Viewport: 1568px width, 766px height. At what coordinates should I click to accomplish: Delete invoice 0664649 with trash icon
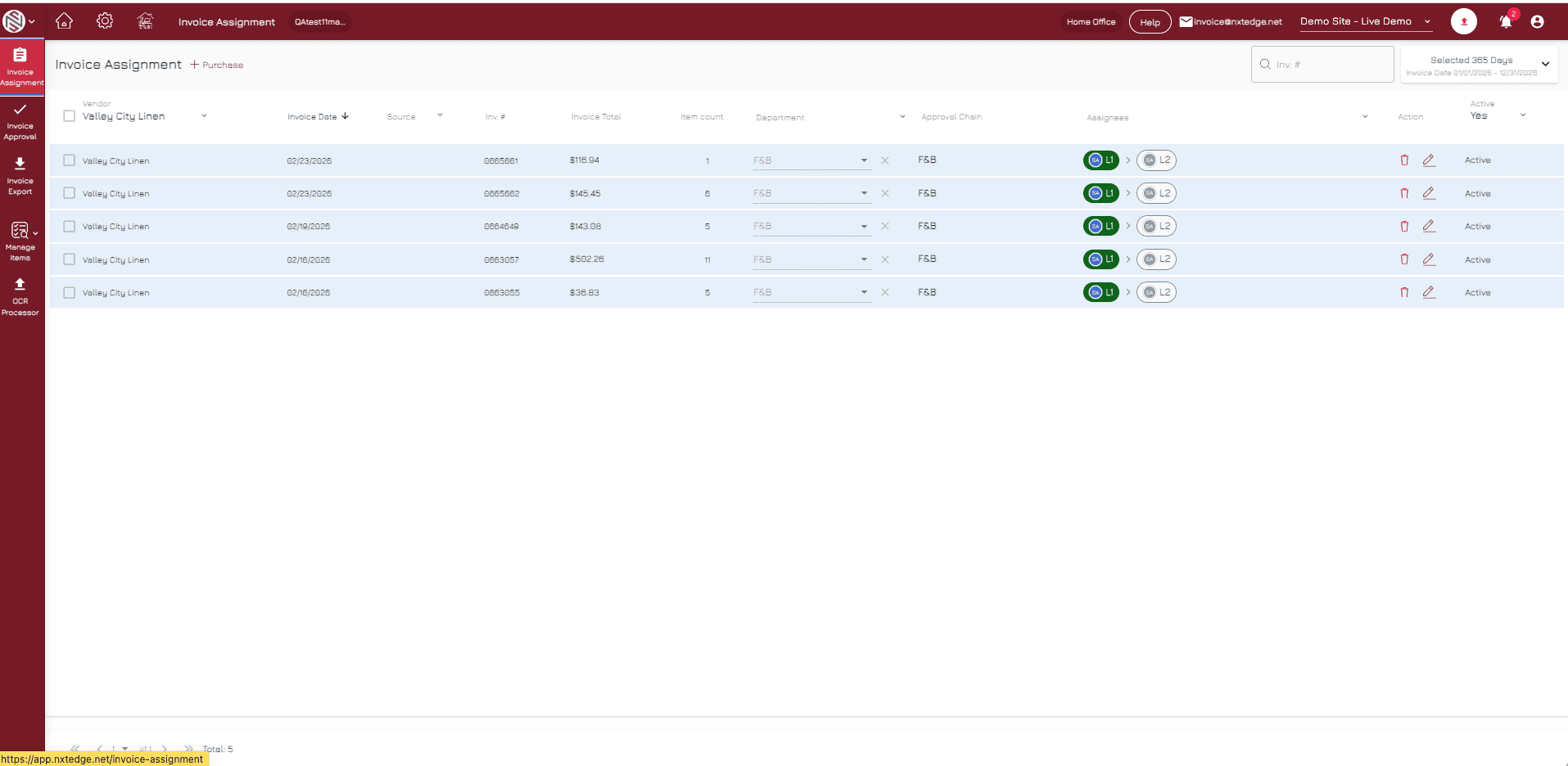[1404, 226]
